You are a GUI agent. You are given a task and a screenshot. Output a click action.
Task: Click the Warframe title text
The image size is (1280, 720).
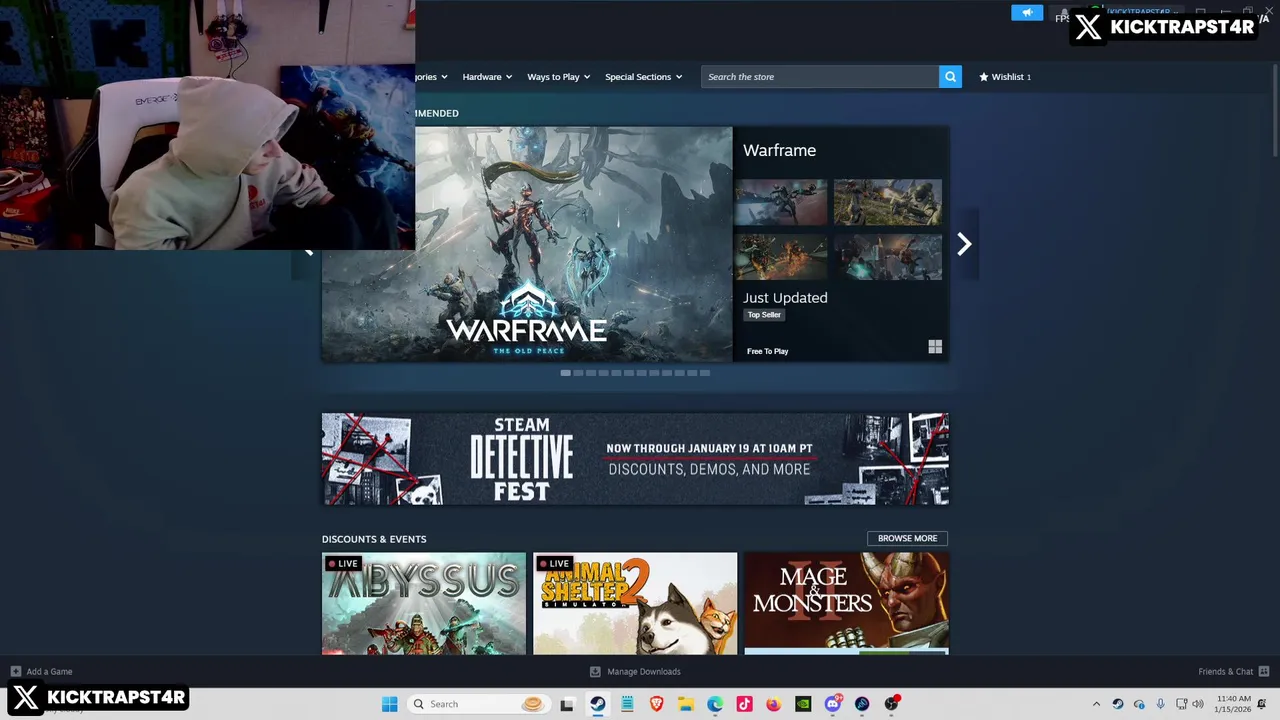(x=779, y=150)
